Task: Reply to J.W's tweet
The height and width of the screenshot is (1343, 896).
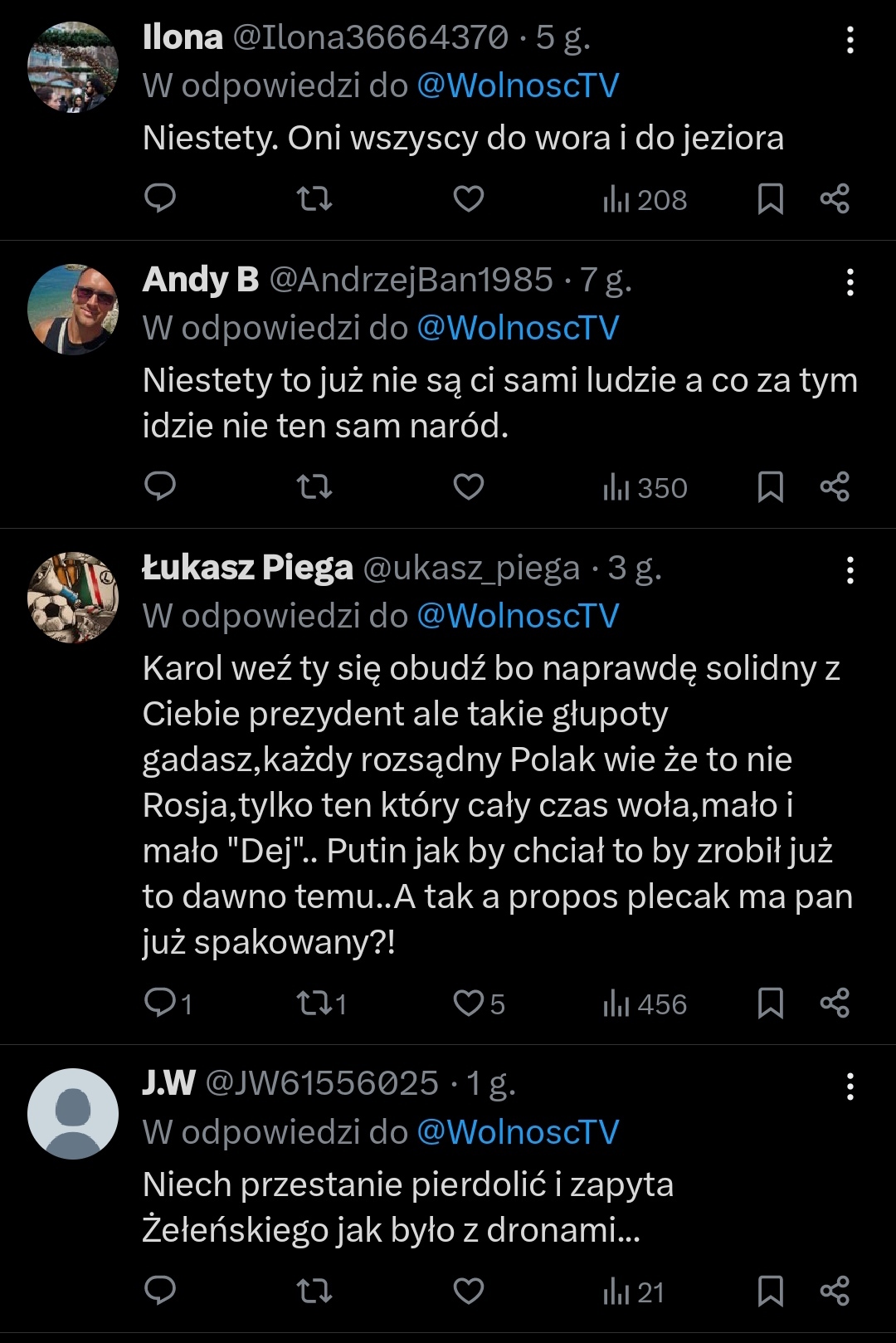Action: pos(160,1291)
